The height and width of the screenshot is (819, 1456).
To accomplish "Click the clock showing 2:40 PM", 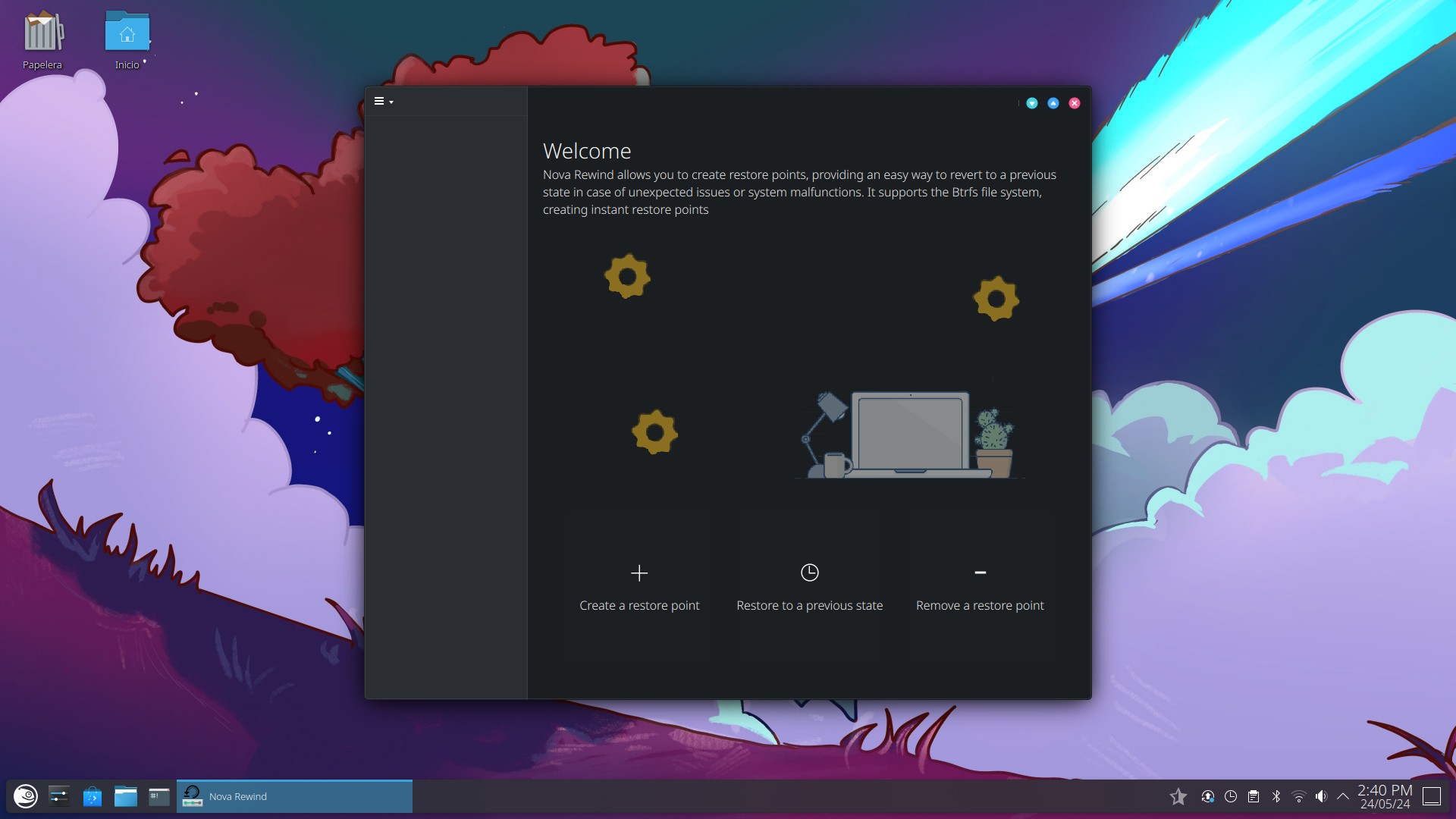I will click(1385, 796).
